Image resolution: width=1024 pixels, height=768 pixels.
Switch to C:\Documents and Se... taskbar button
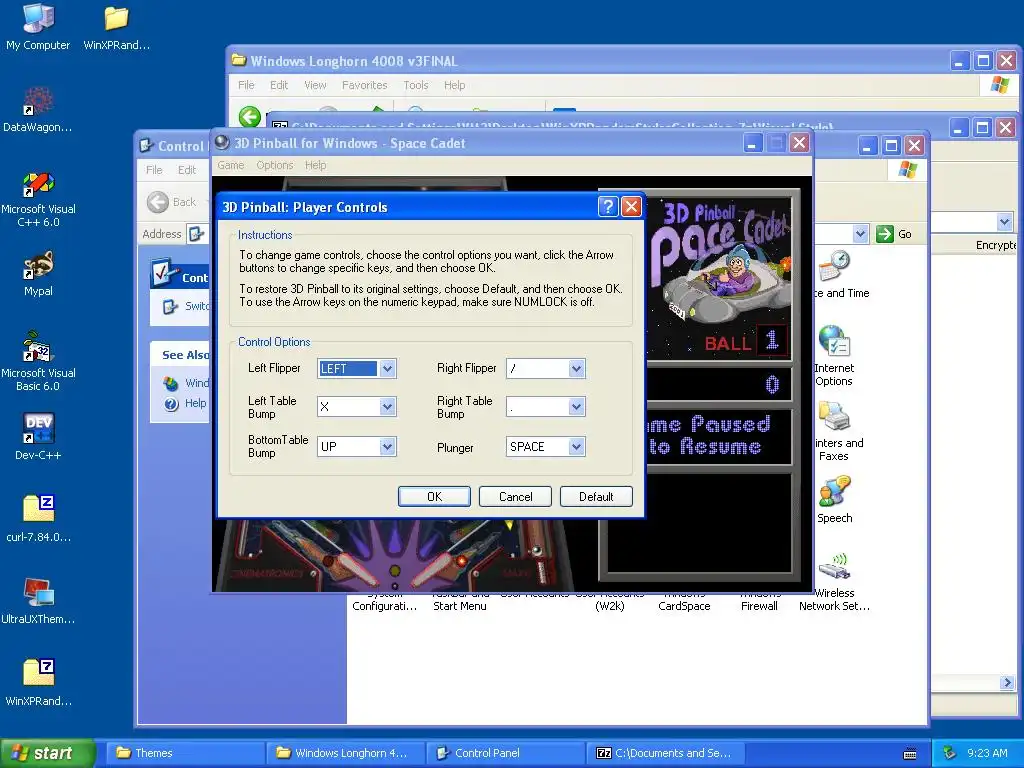pos(667,753)
